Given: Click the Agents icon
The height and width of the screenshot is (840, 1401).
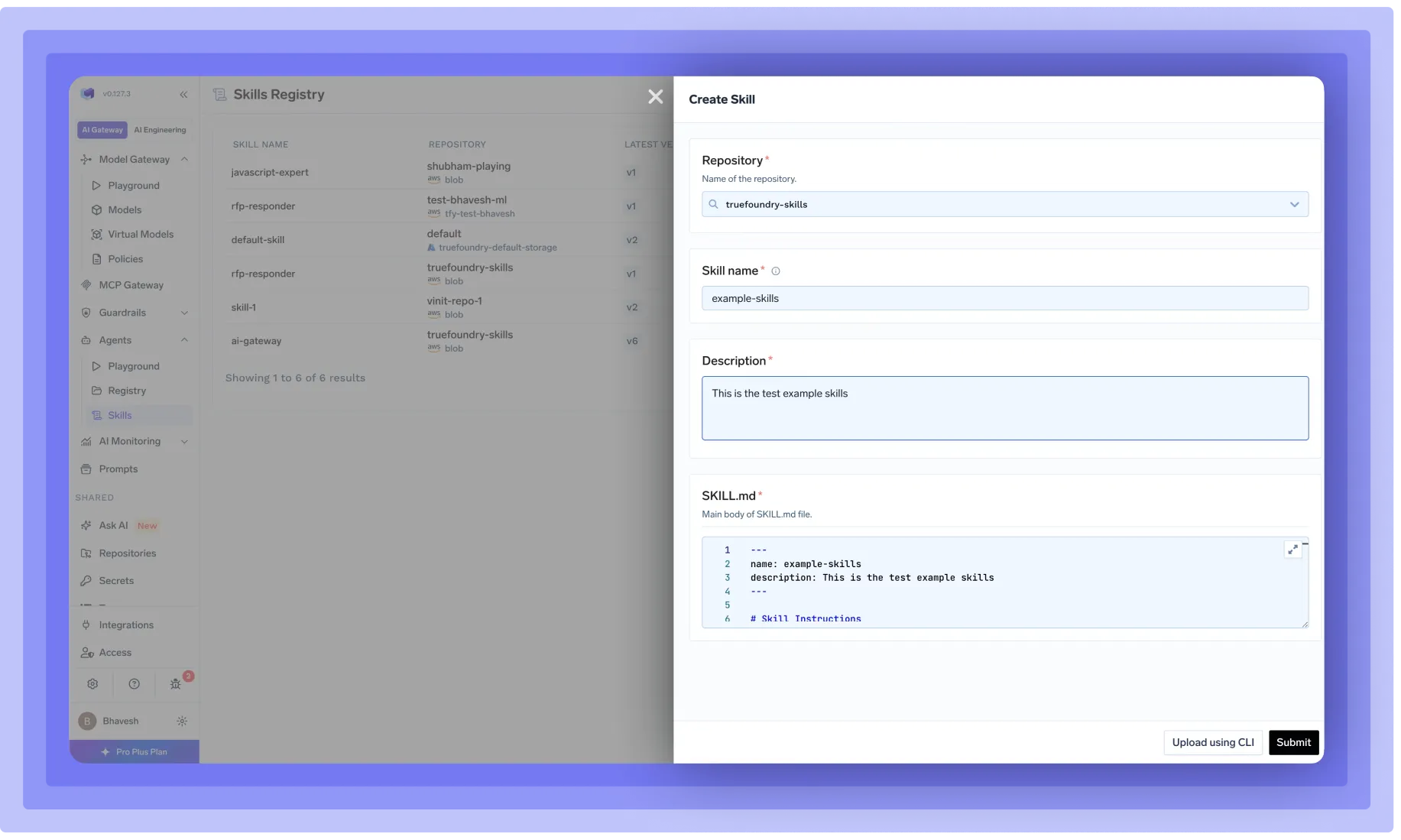Looking at the screenshot, I should click(x=86, y=340).
